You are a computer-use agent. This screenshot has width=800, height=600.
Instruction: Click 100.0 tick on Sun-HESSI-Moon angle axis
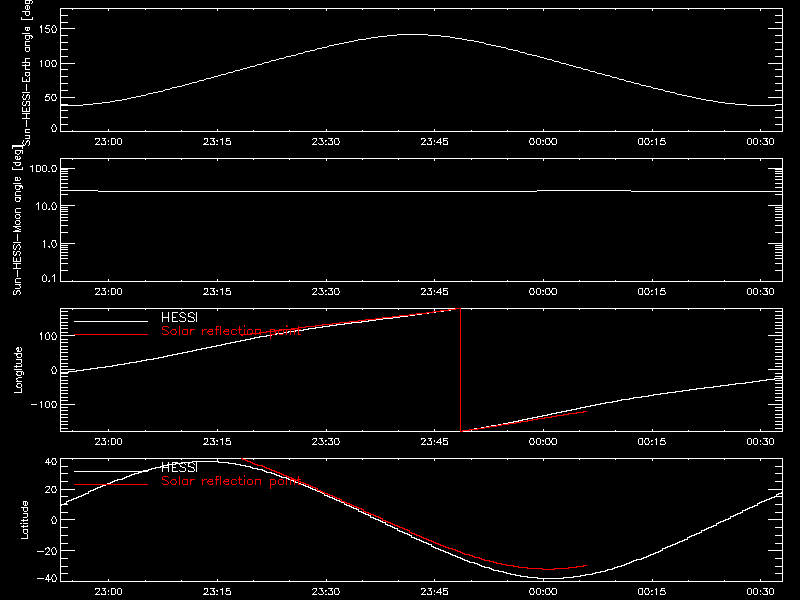pos(43,168)
